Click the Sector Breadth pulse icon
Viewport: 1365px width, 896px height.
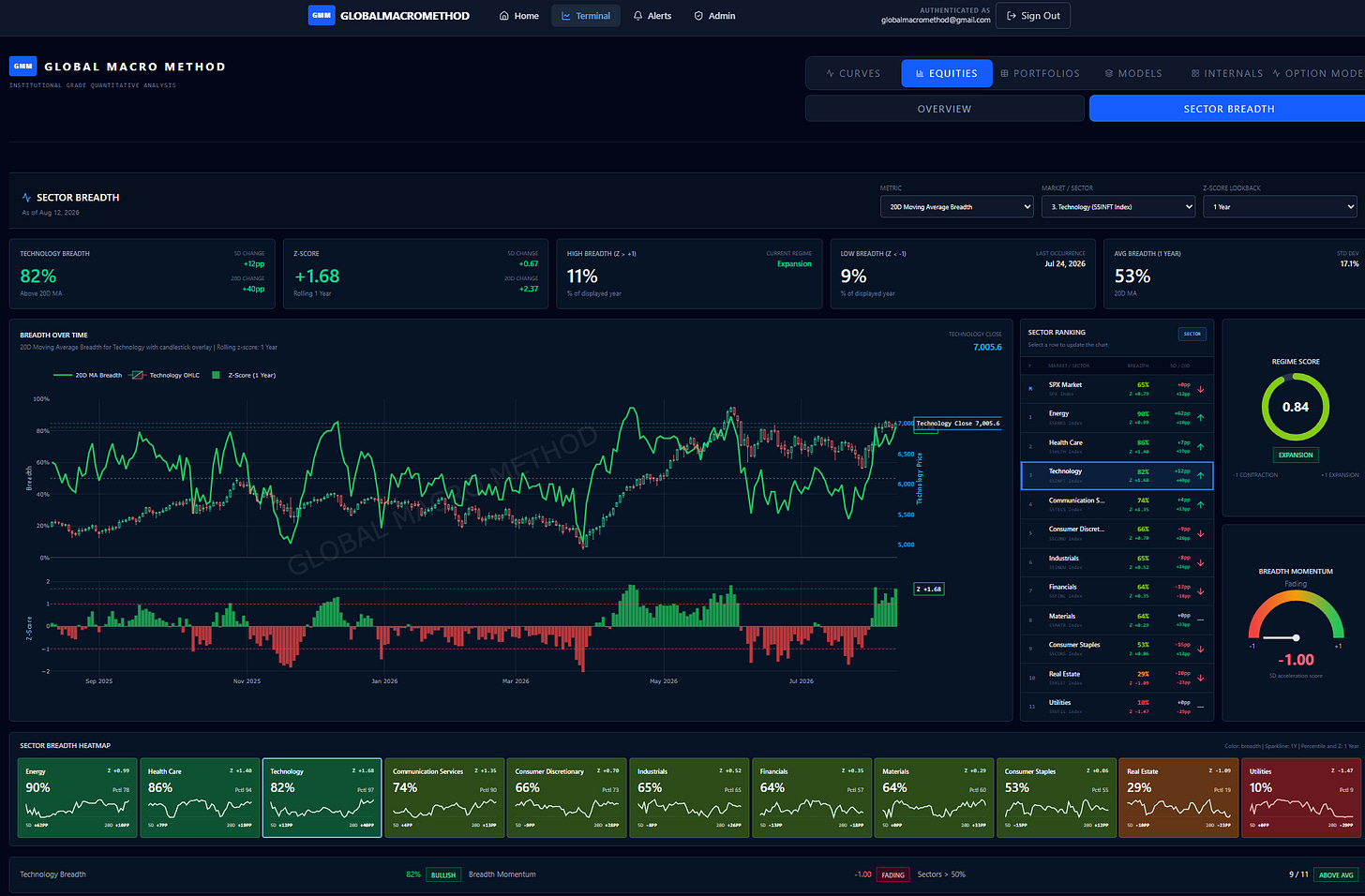pyautogui.click(x=26, y=198)
